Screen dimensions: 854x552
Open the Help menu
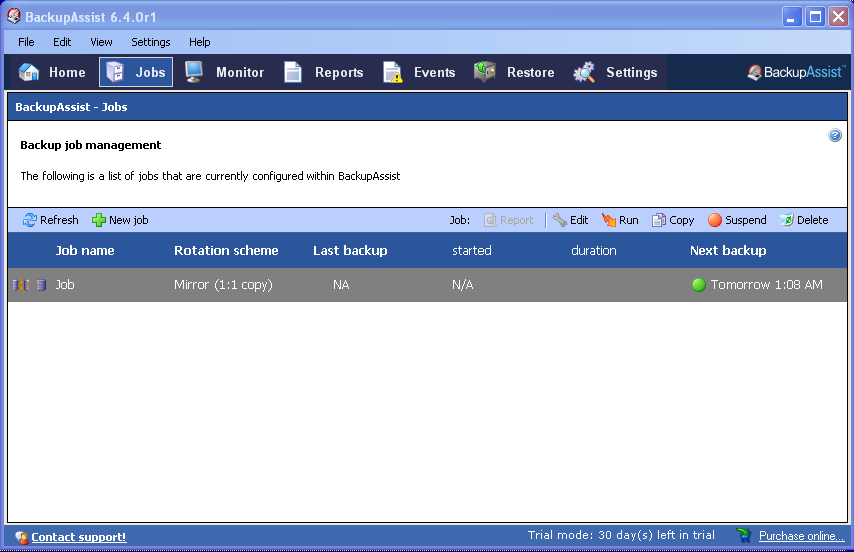(x=199, y=42)
